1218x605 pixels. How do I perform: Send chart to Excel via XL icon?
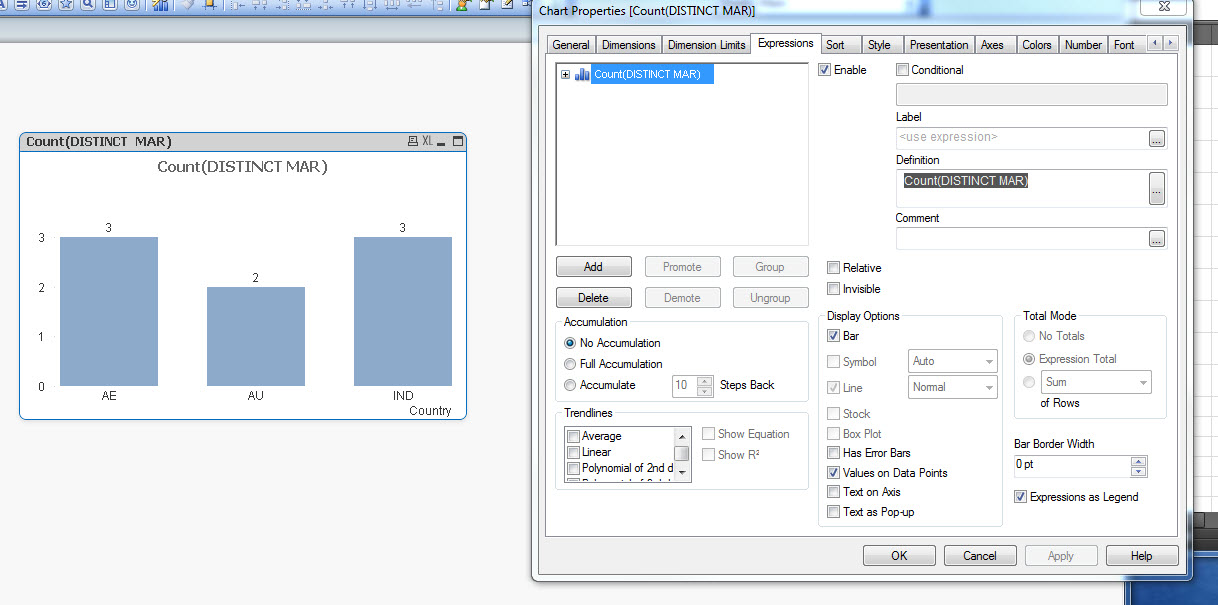tap(427, 142)
